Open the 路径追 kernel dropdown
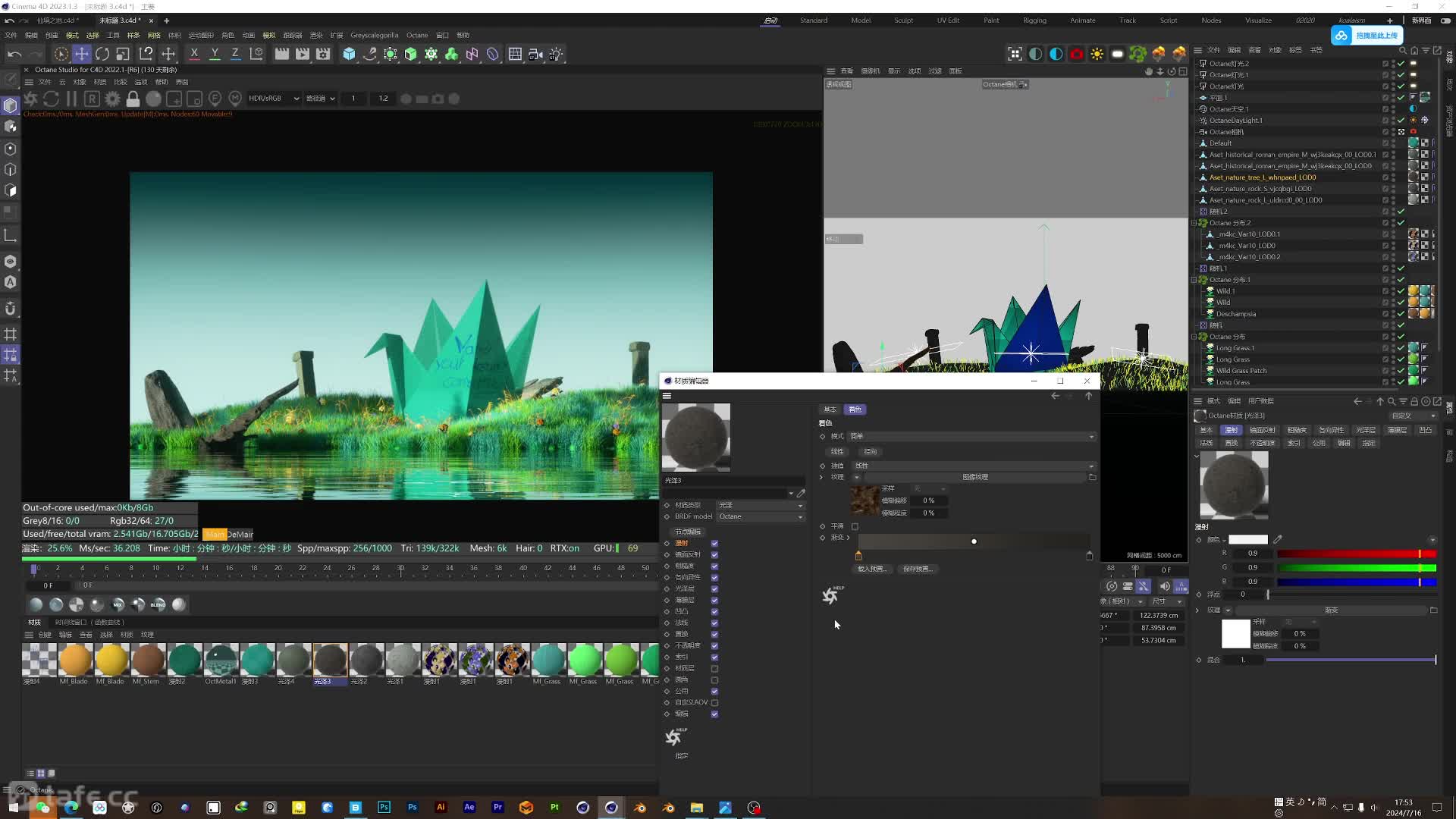The width and height of the screenshot is (1456, 819). 320,99
